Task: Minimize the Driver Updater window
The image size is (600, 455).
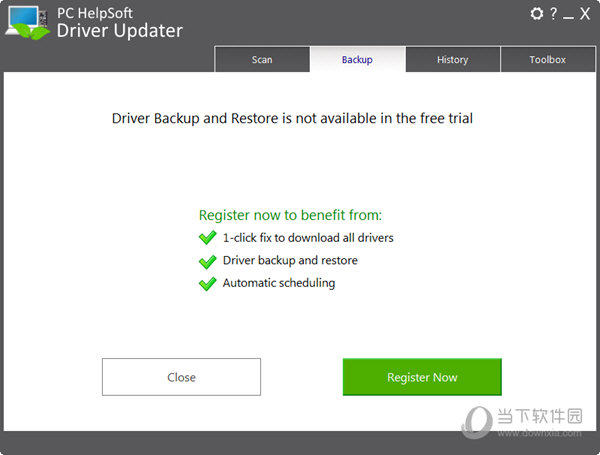Action: coord(568,18)
